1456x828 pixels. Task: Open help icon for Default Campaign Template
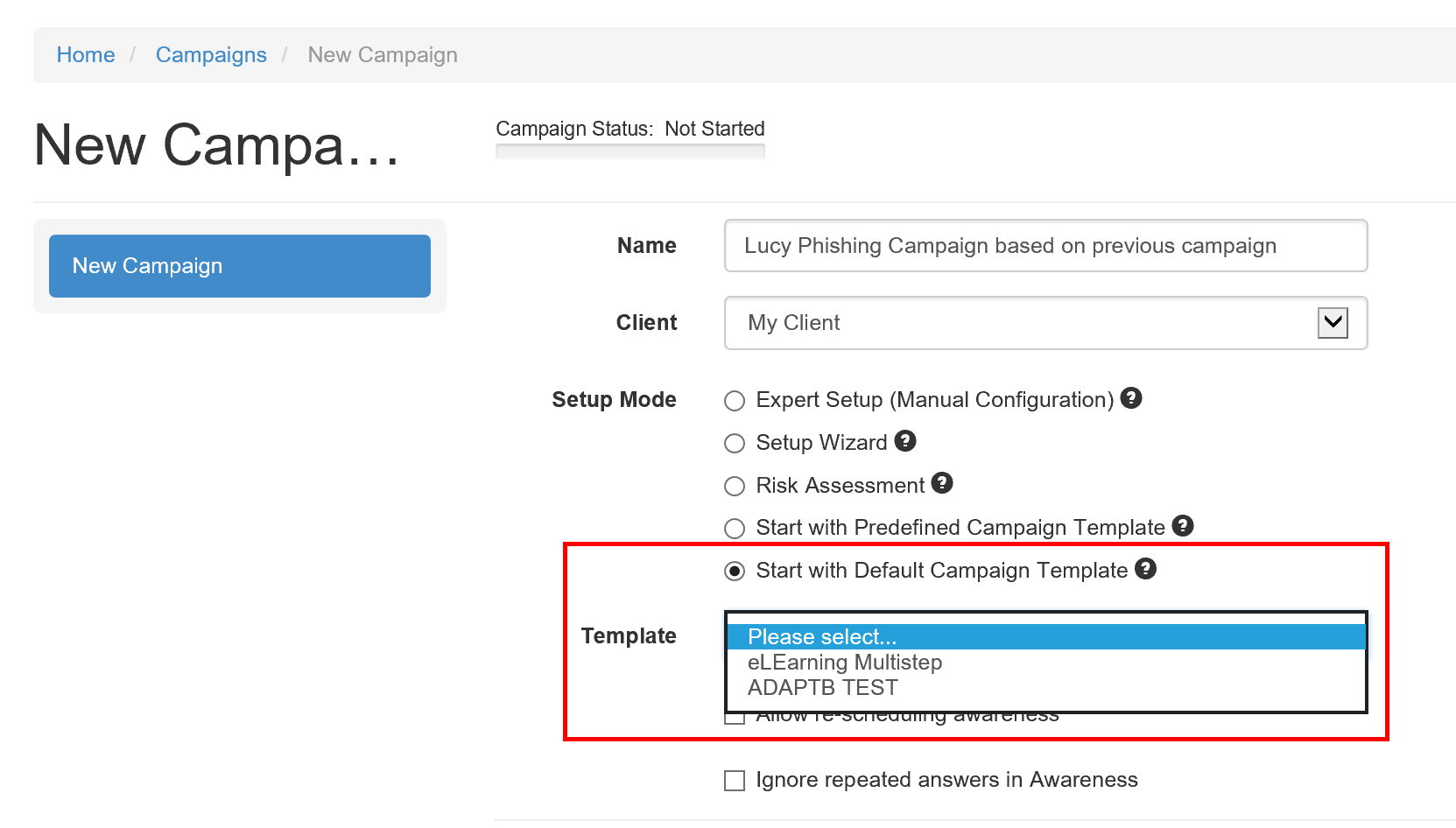coord(1146,569)
